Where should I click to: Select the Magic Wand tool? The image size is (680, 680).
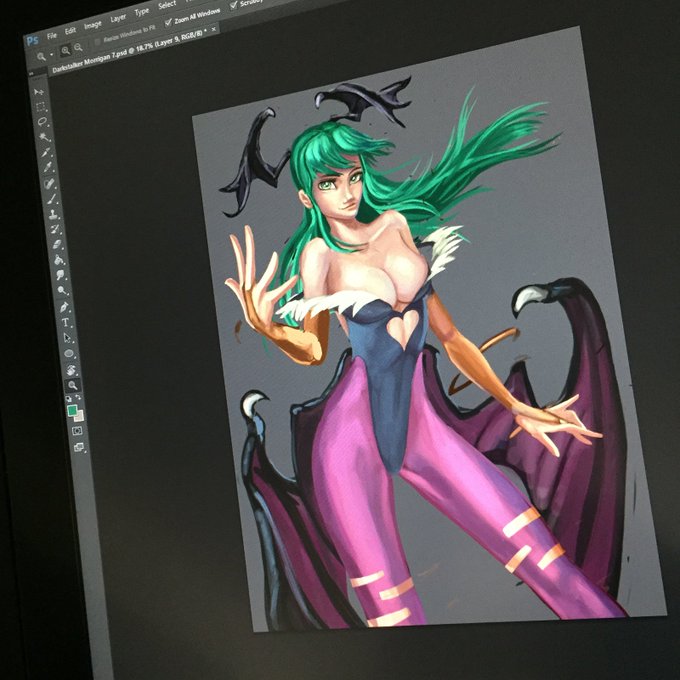pyautogui.click(x=44, y=137)
